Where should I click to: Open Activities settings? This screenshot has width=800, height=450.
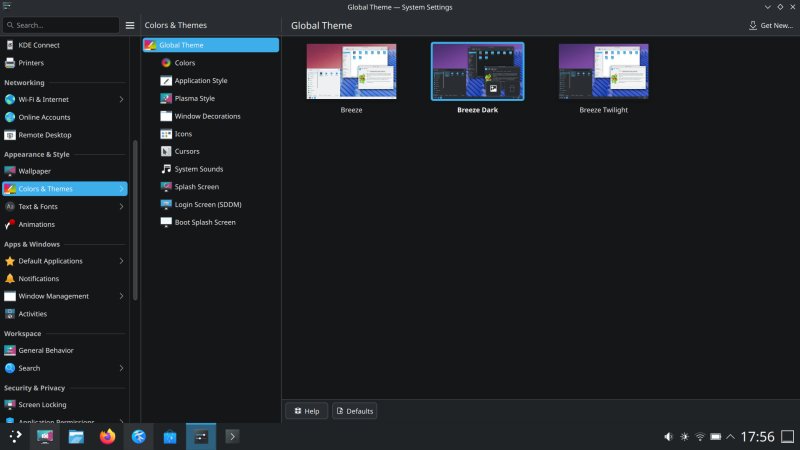(x=64, y=314)
